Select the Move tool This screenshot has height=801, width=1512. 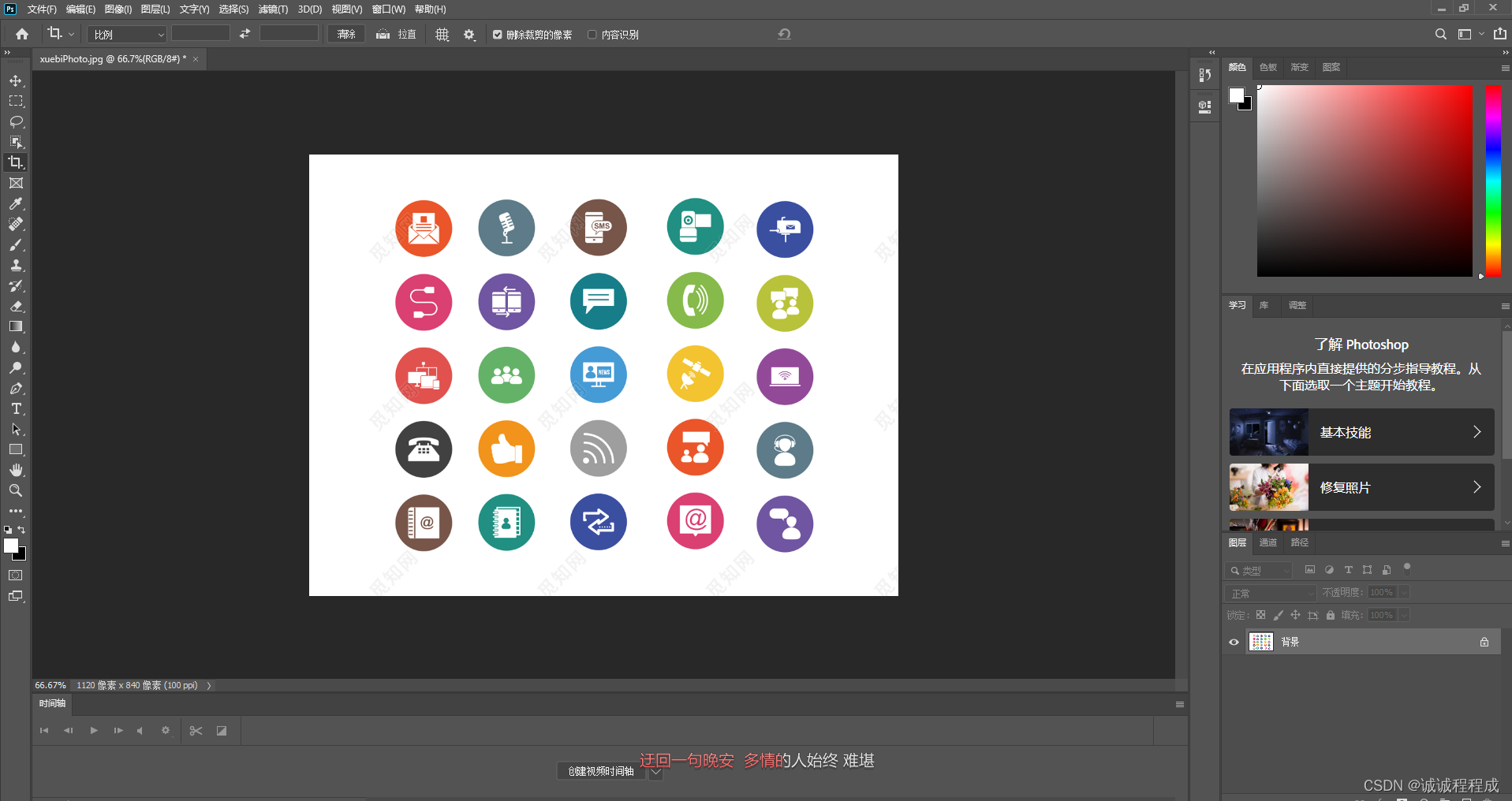(16, 80)
